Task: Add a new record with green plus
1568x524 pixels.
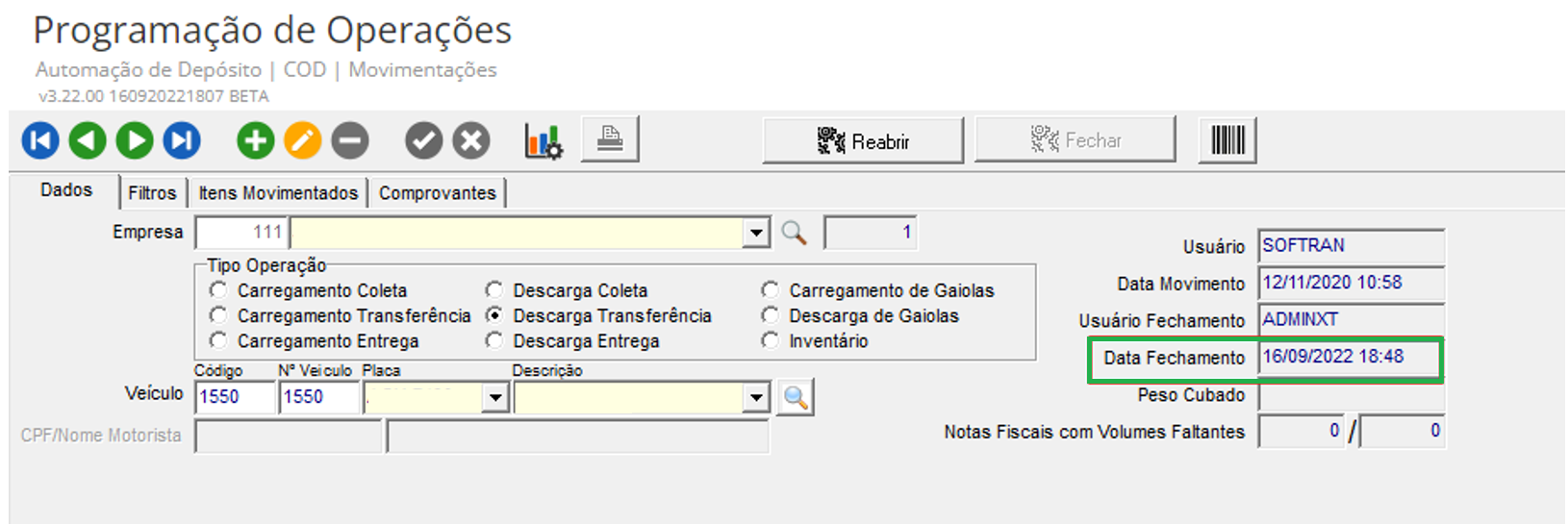Action: tap(255, 141)
